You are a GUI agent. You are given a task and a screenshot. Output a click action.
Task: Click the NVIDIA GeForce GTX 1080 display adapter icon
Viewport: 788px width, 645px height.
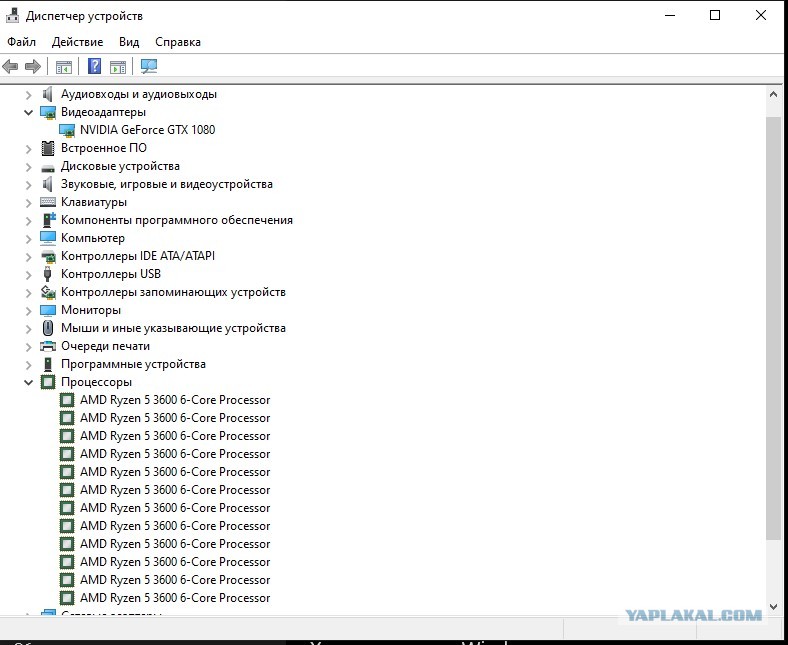point(67,130)
